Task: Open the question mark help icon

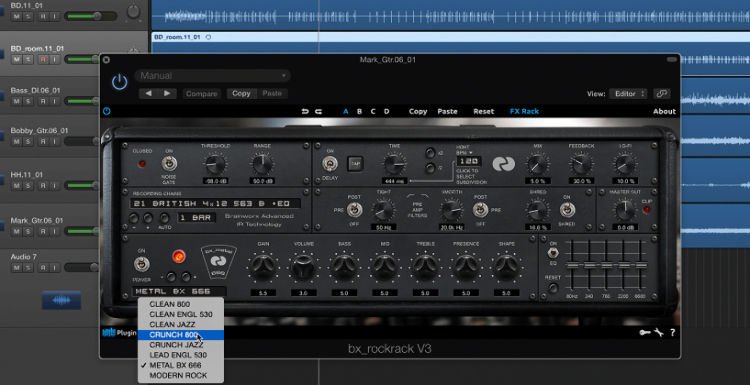Action: click(x=673, y=333)
